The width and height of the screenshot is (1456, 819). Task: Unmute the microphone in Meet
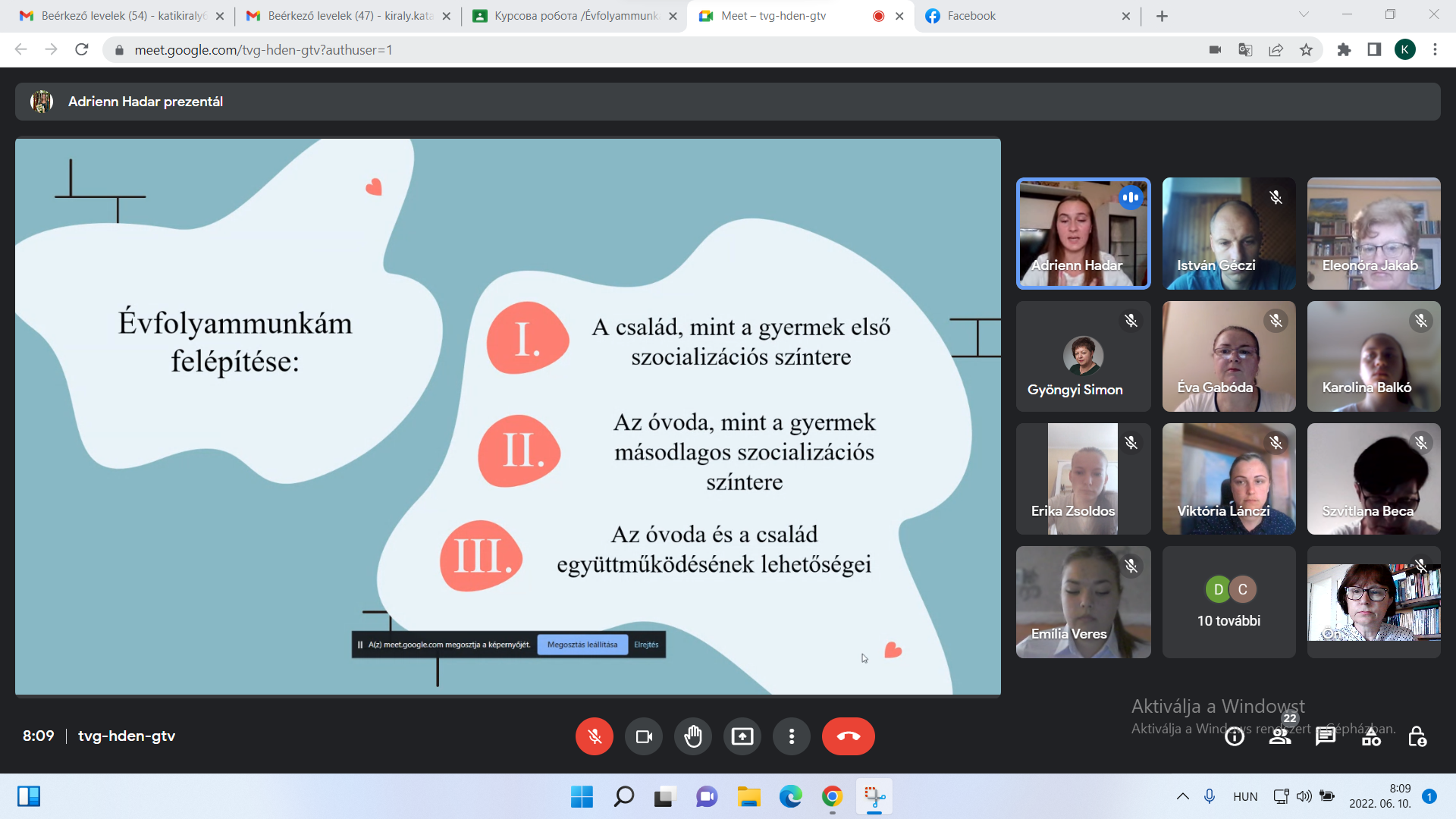point(594,736)
